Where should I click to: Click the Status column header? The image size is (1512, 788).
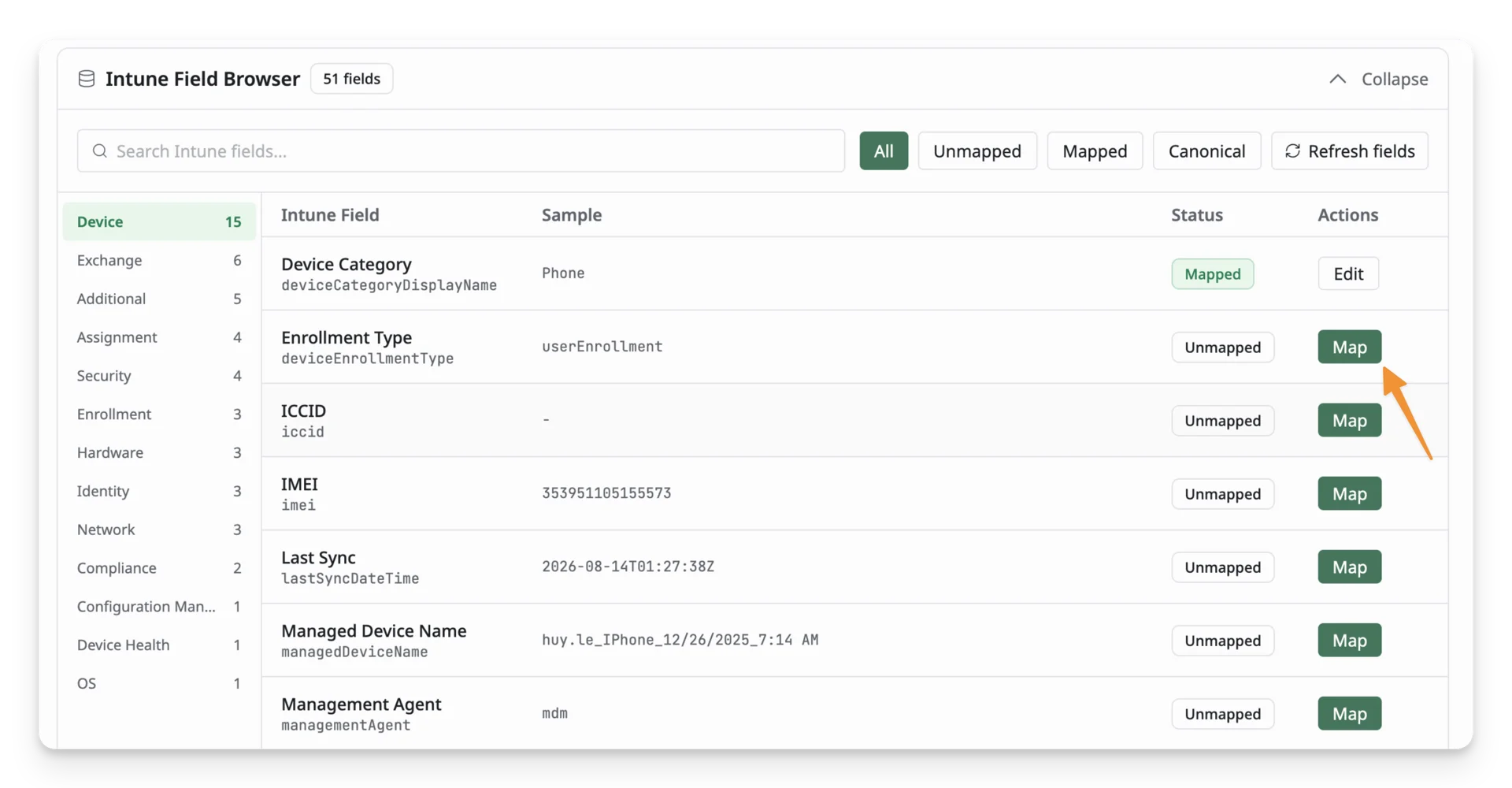point(1196,214)
